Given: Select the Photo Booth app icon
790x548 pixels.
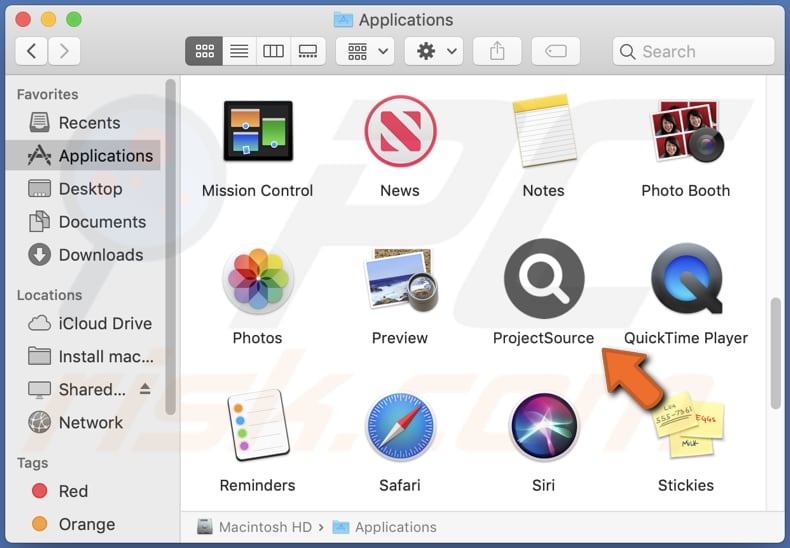Looking at the screenshot, I should click(686, 131).
